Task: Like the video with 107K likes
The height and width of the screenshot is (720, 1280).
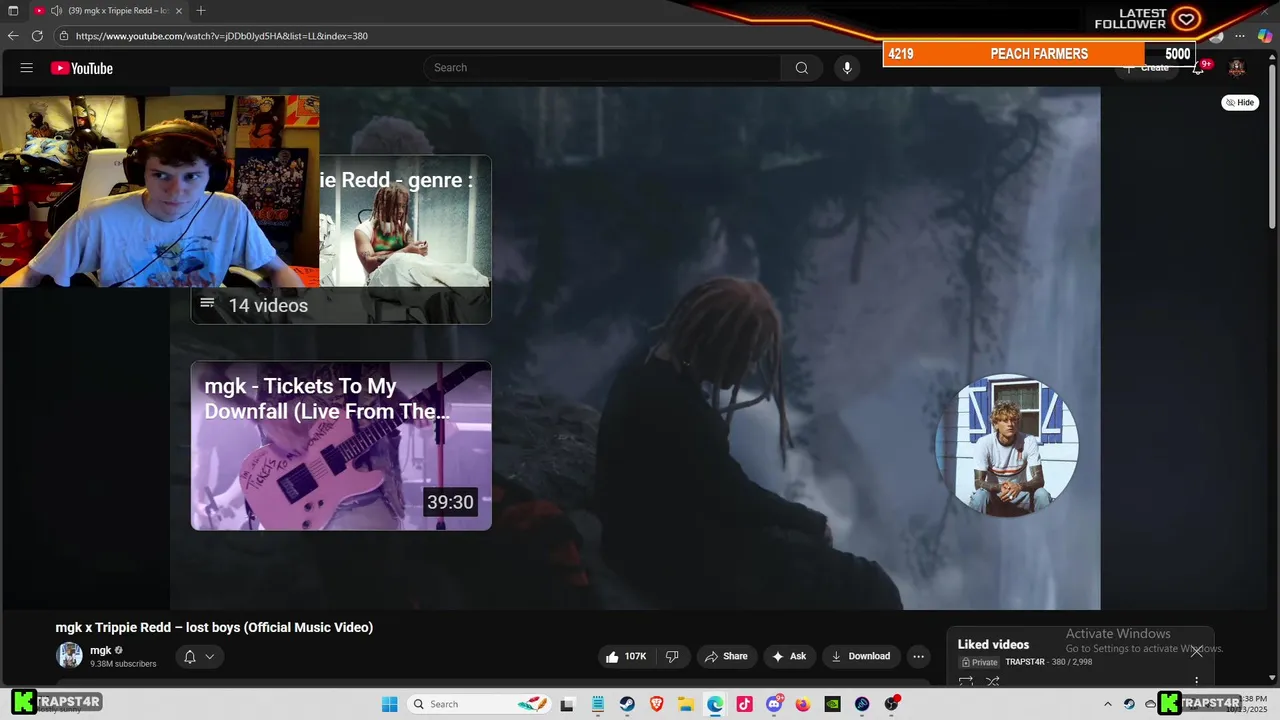Action: coord(626,656)
